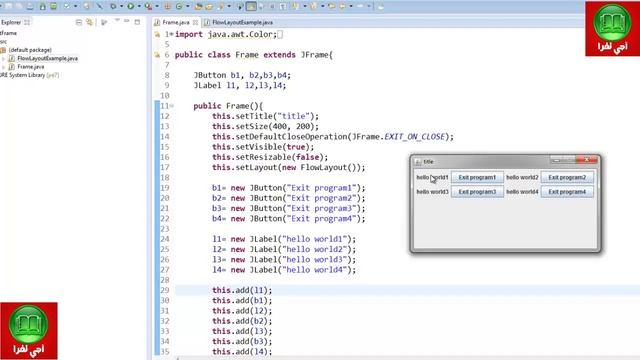
Task: Click the Next Annotation toolbar icon
Action: pos(296,6)
